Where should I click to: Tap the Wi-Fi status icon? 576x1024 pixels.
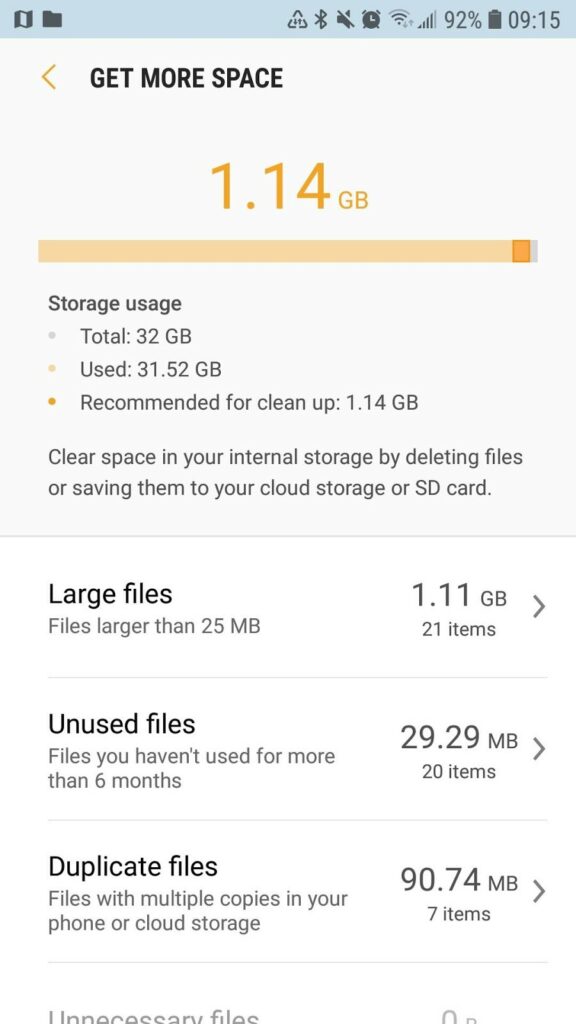pos(400,21)
